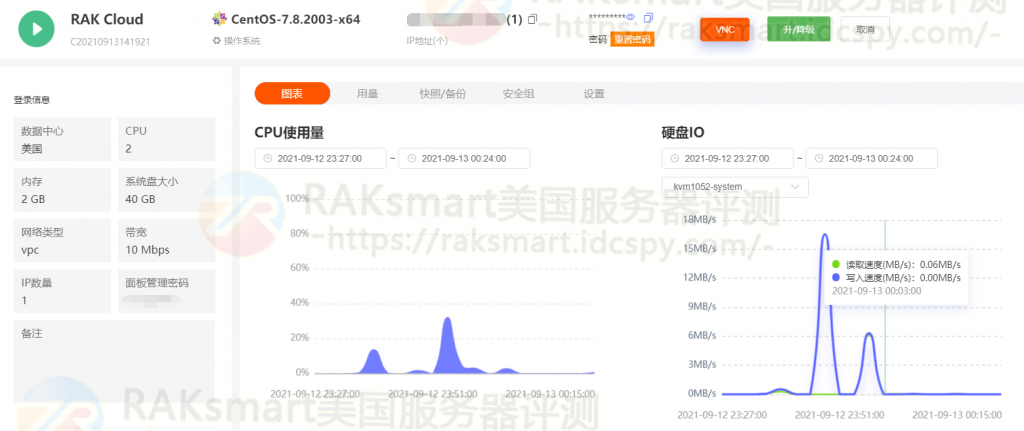The image size is (1024, 431).
Task: Click the CPU 2 info cell
Action: [167, 139]
